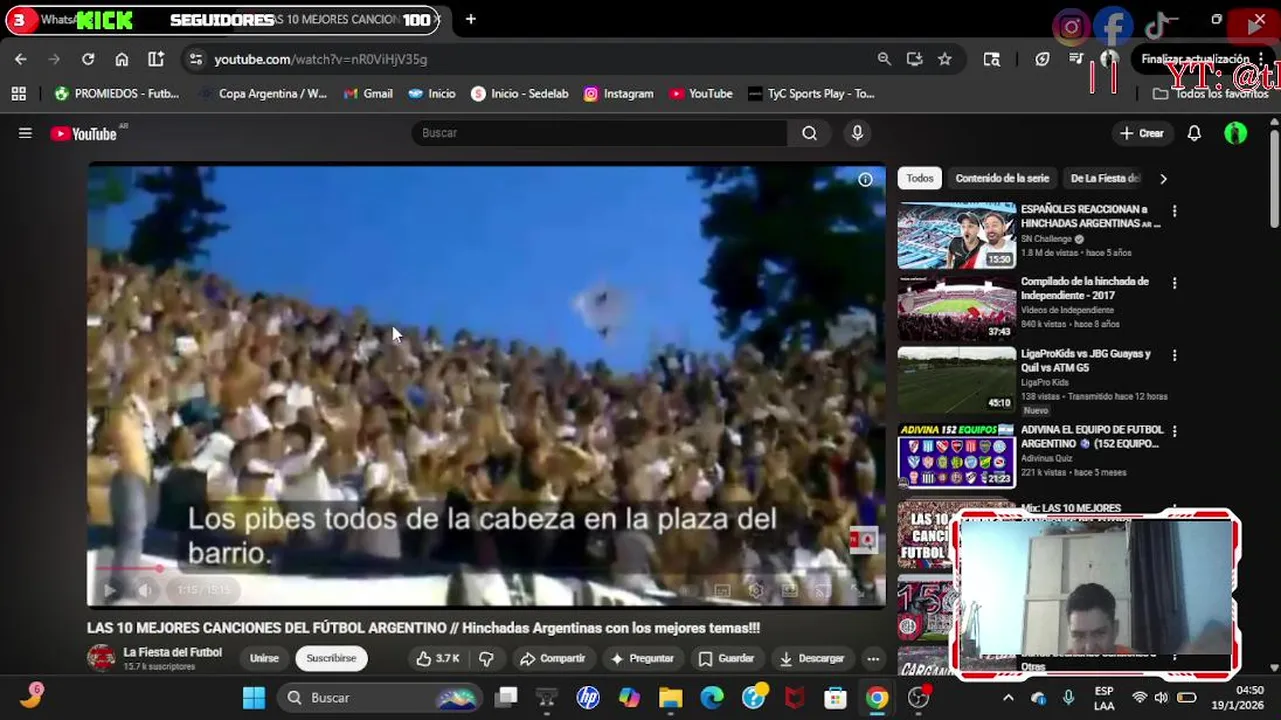This screenshot has width=1281, height=720.
Task: Go to YouTube home via logo
Action: [84, 133]
